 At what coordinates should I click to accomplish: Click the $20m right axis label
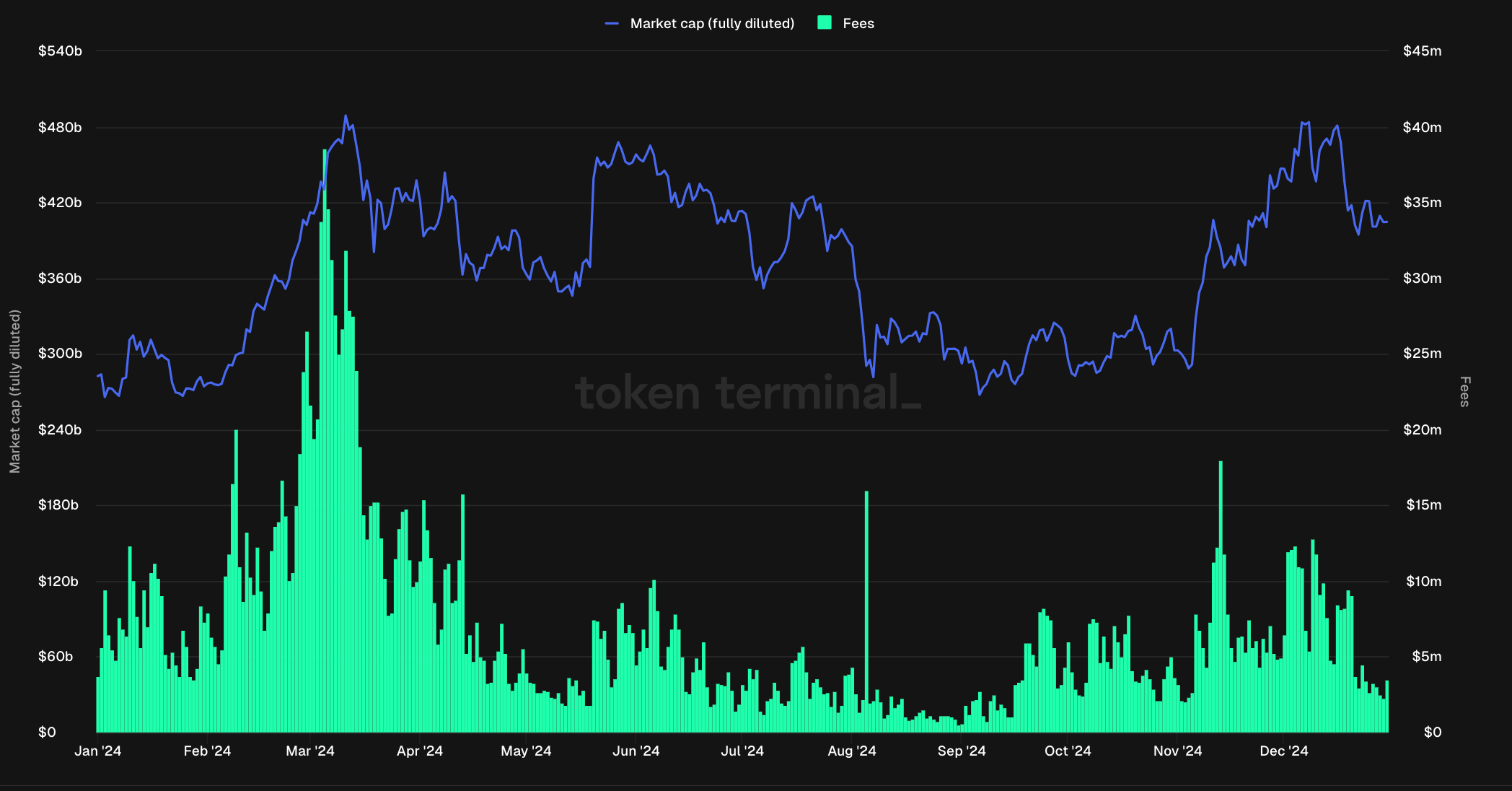[x=1422, y=430]
